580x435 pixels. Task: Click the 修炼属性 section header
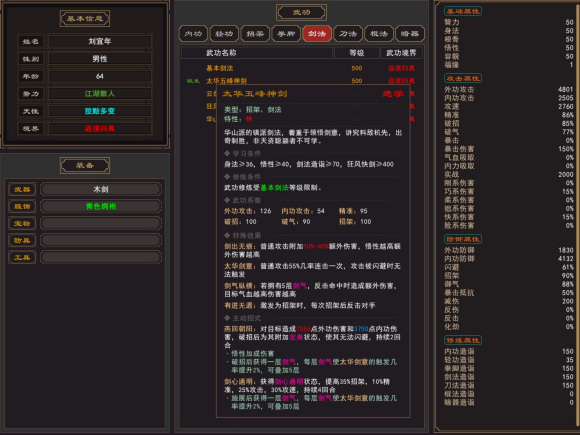point(463,340)
